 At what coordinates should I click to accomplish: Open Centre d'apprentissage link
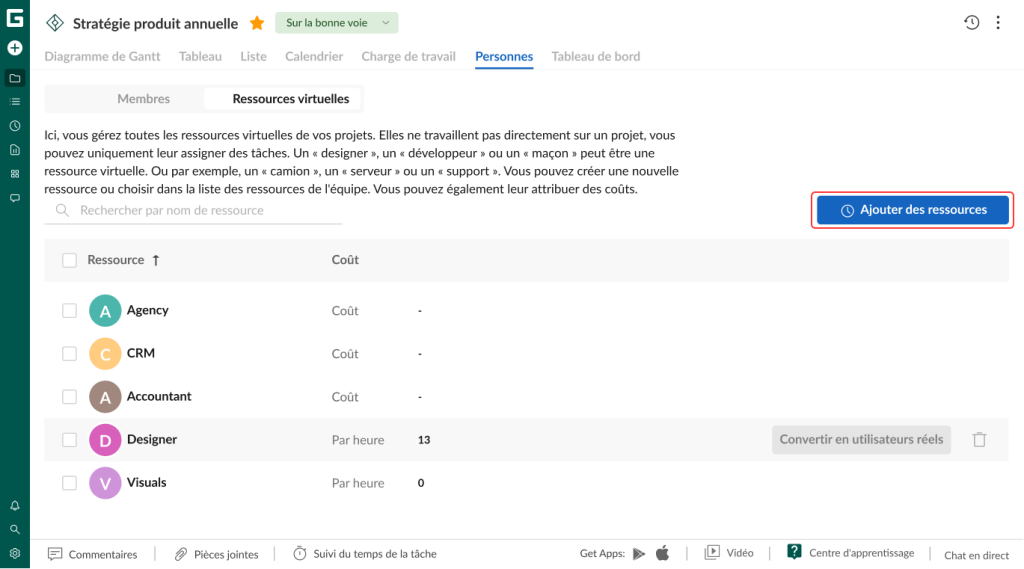click(850, 553)
